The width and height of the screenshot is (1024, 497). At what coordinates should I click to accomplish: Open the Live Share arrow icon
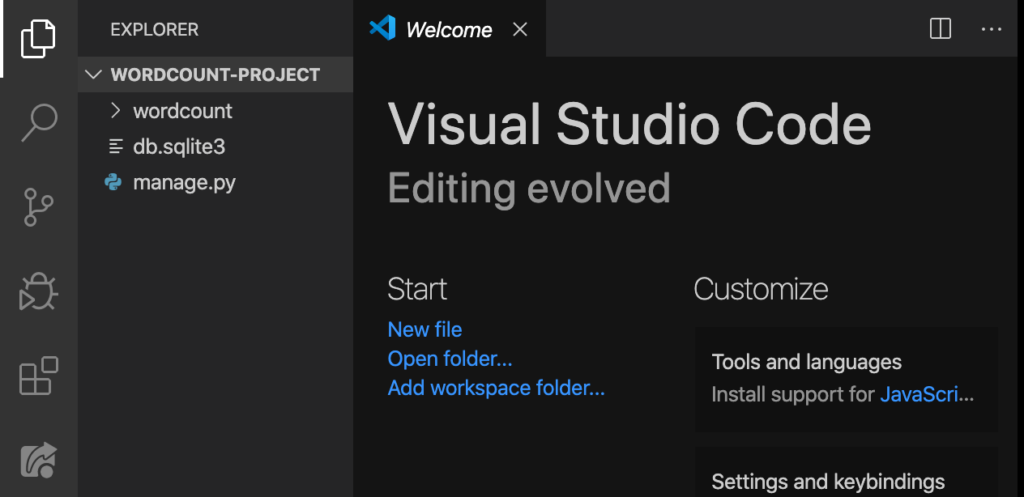pos(39,460)
